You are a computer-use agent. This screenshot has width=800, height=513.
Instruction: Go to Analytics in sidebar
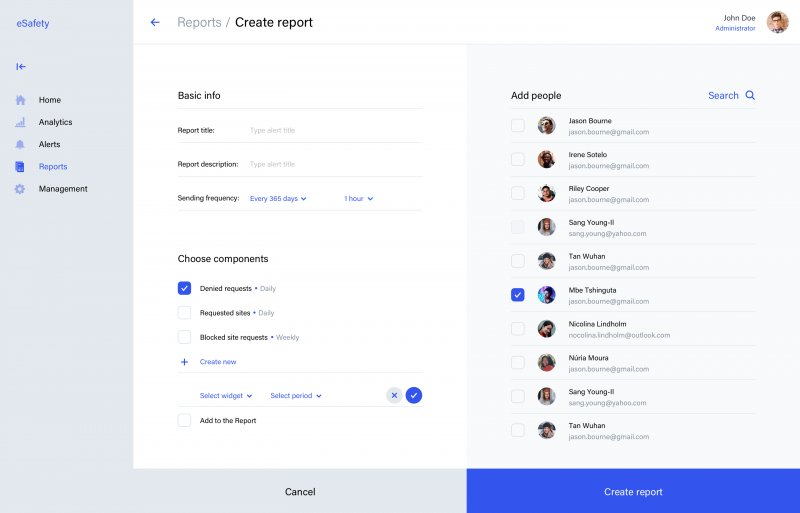[55, 122]
